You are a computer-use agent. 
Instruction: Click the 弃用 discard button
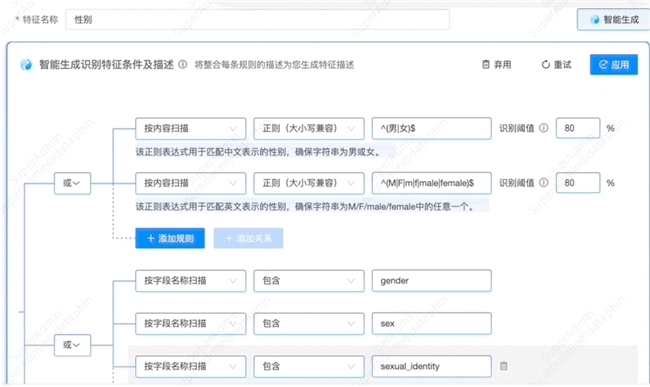coord(497,65)
